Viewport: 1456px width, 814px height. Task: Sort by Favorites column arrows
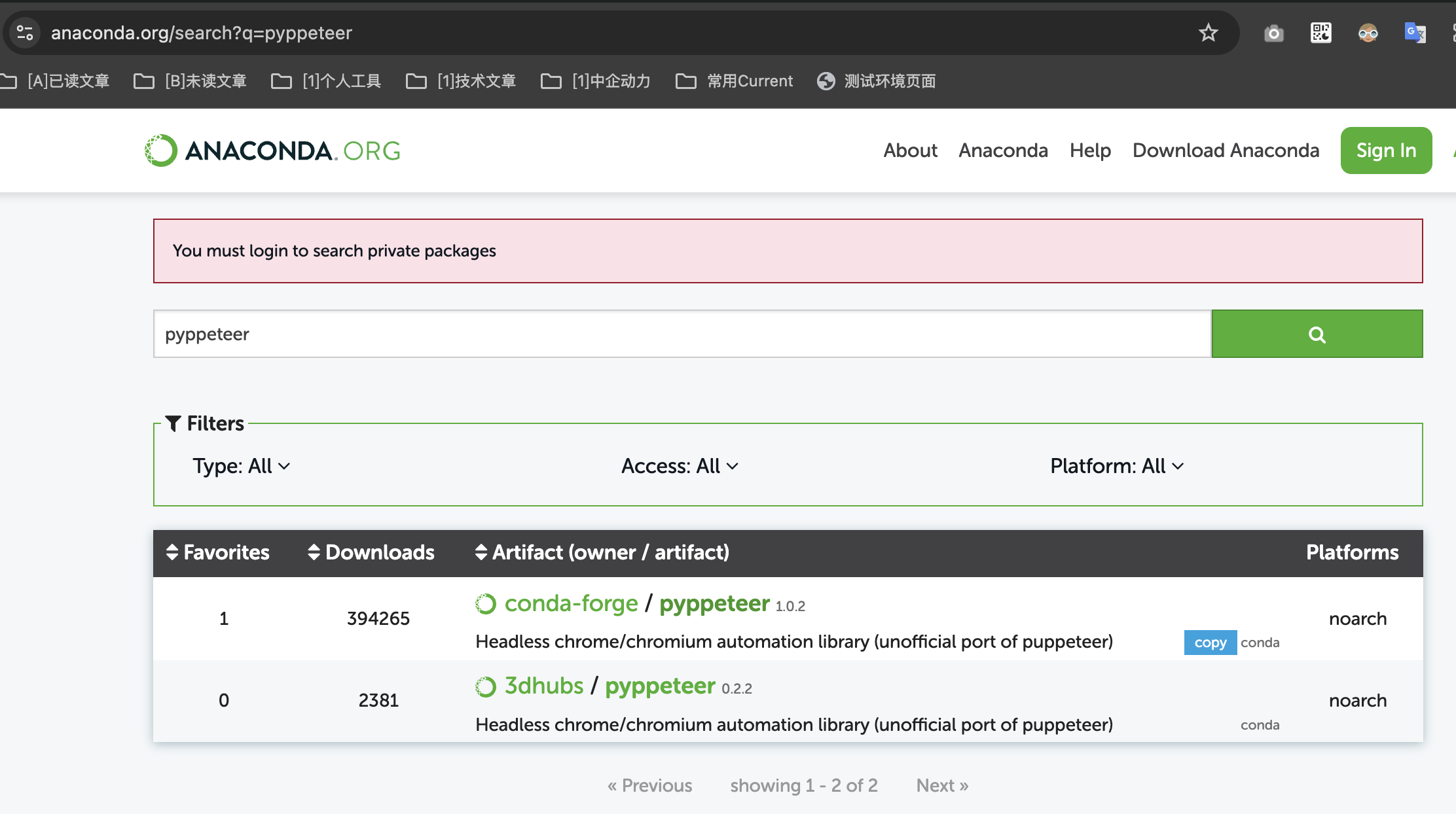pos(172,552)
